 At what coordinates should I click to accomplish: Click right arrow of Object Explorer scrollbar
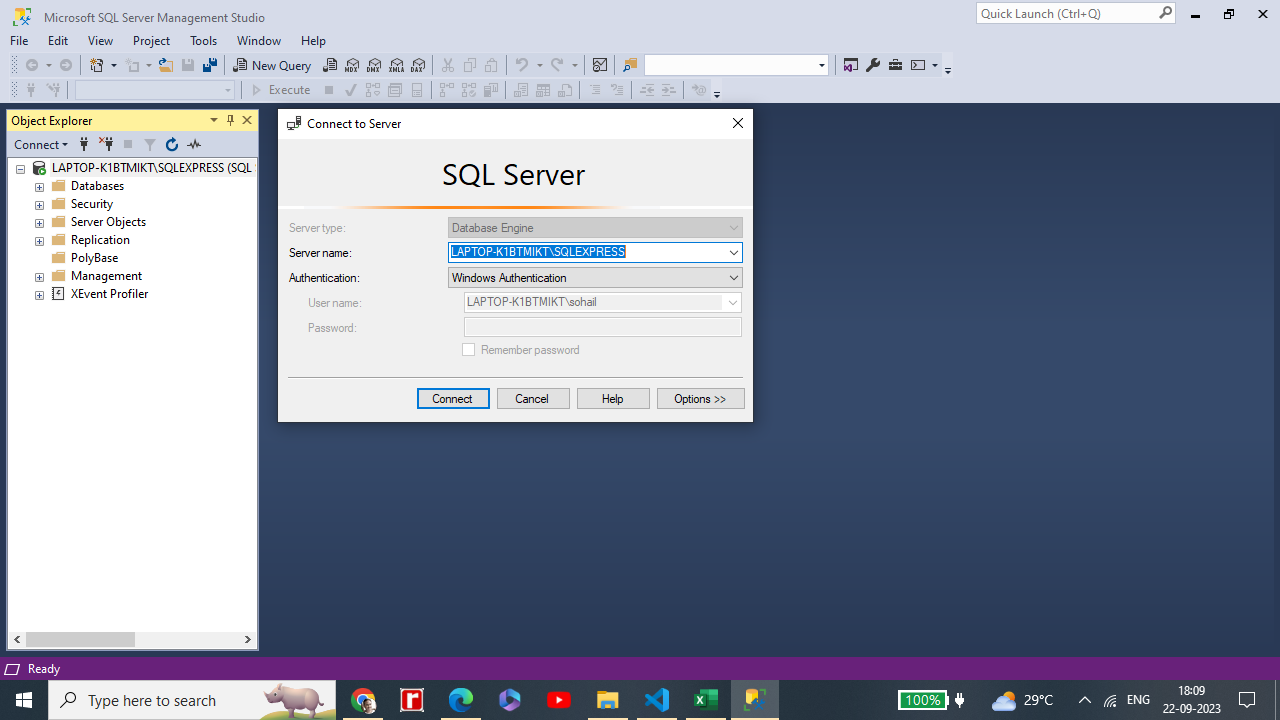pos(248,639)
